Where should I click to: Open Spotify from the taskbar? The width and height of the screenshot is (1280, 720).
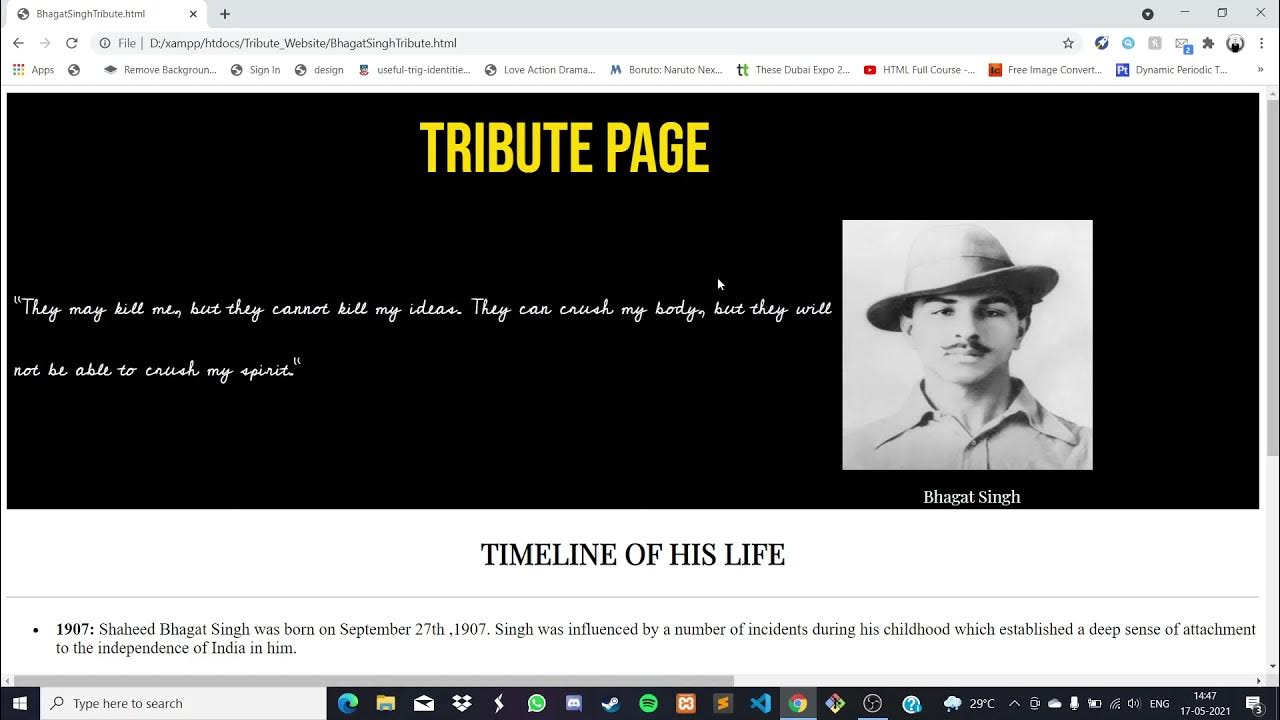coord(648,703)
